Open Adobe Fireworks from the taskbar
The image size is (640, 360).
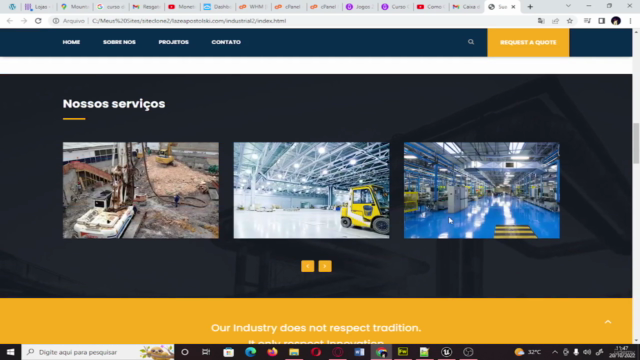click(403, 352)
